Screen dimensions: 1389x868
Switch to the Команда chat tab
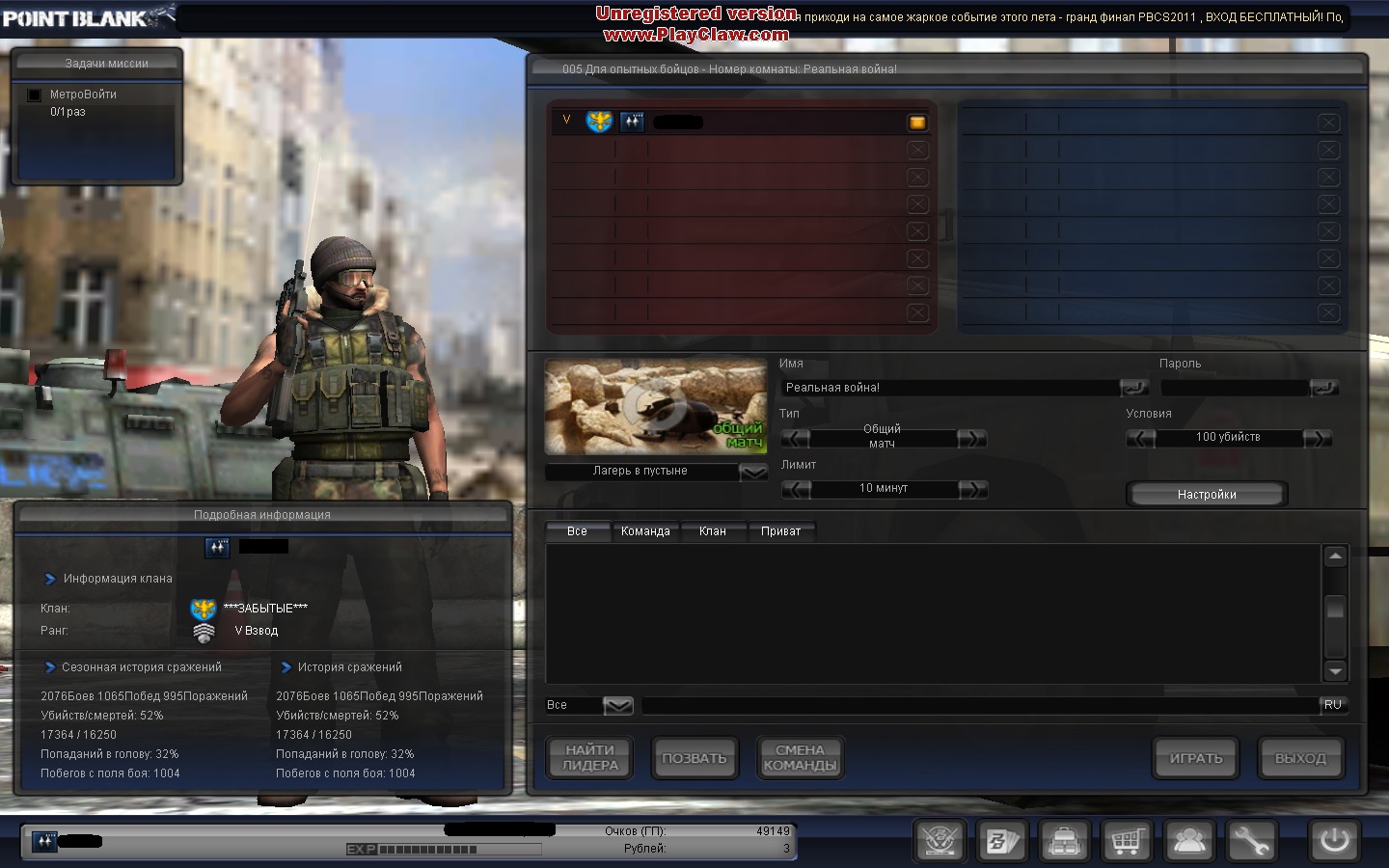(645, 531)
